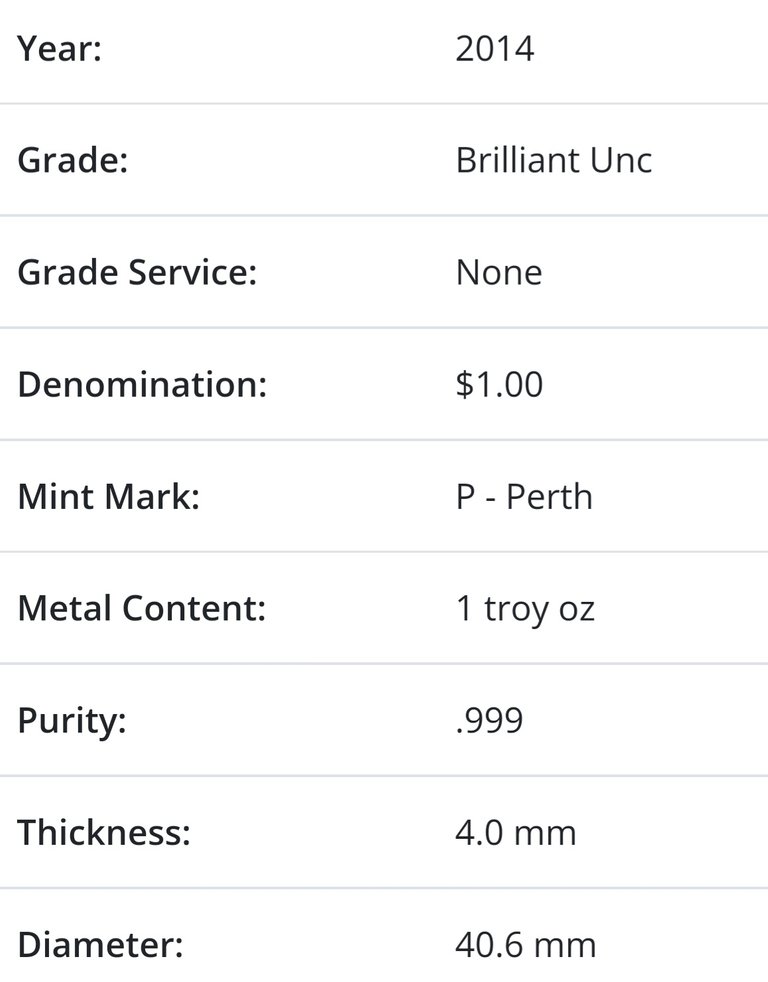Select the Metal Content label
This screenshot has height=982, width=768.
(x=142, y=608)
